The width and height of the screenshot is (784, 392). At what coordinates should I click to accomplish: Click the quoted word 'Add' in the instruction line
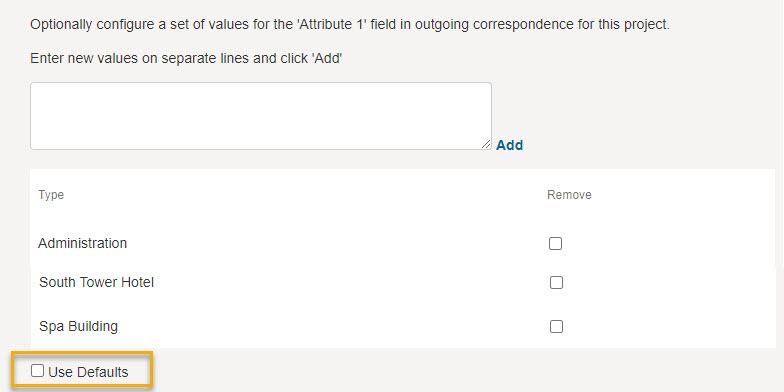point(327,58)
